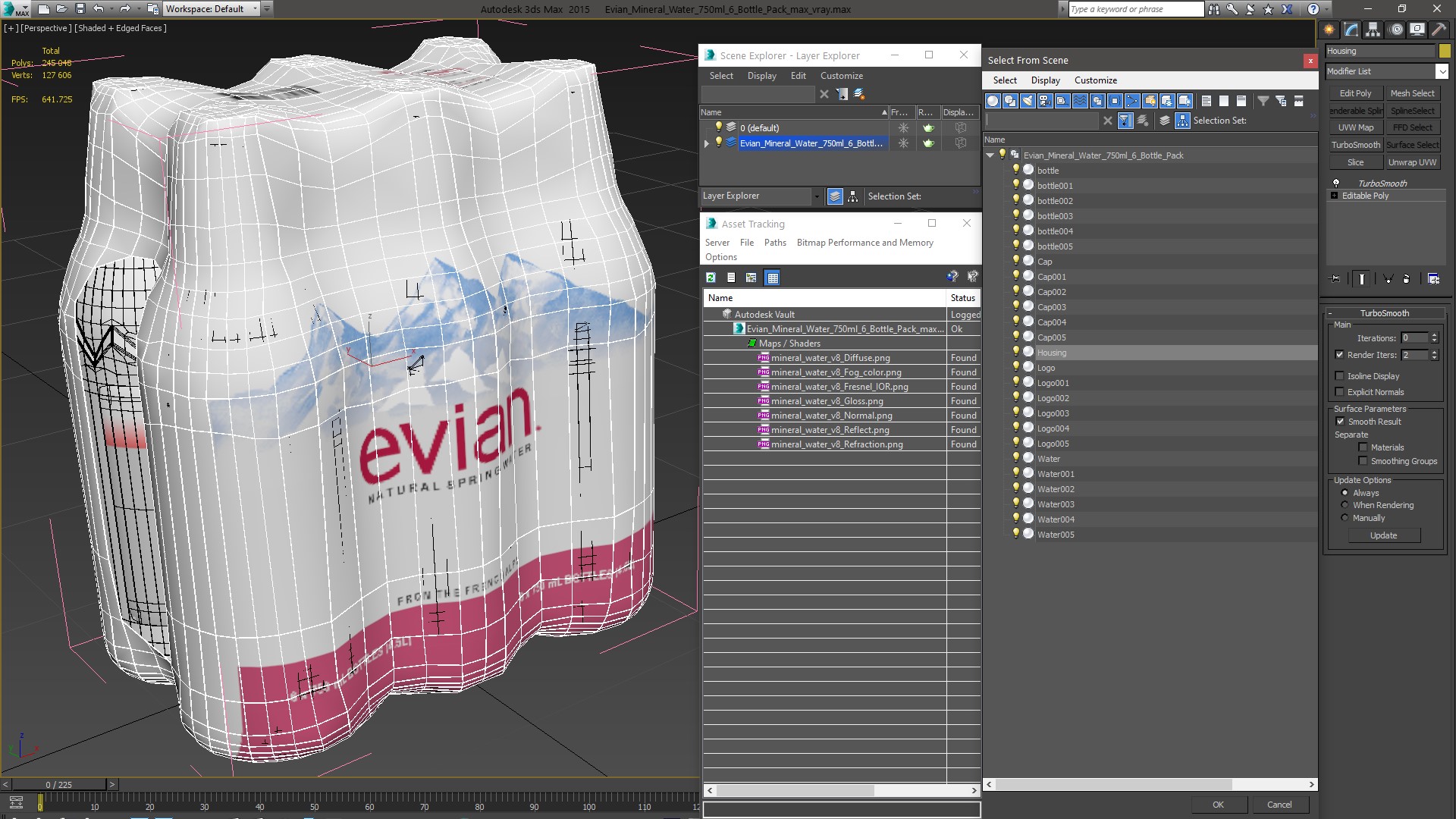Click the Redo arrow in the top toolbar
This screenshot has height=819, width=1456.
[x=125, y=9]
